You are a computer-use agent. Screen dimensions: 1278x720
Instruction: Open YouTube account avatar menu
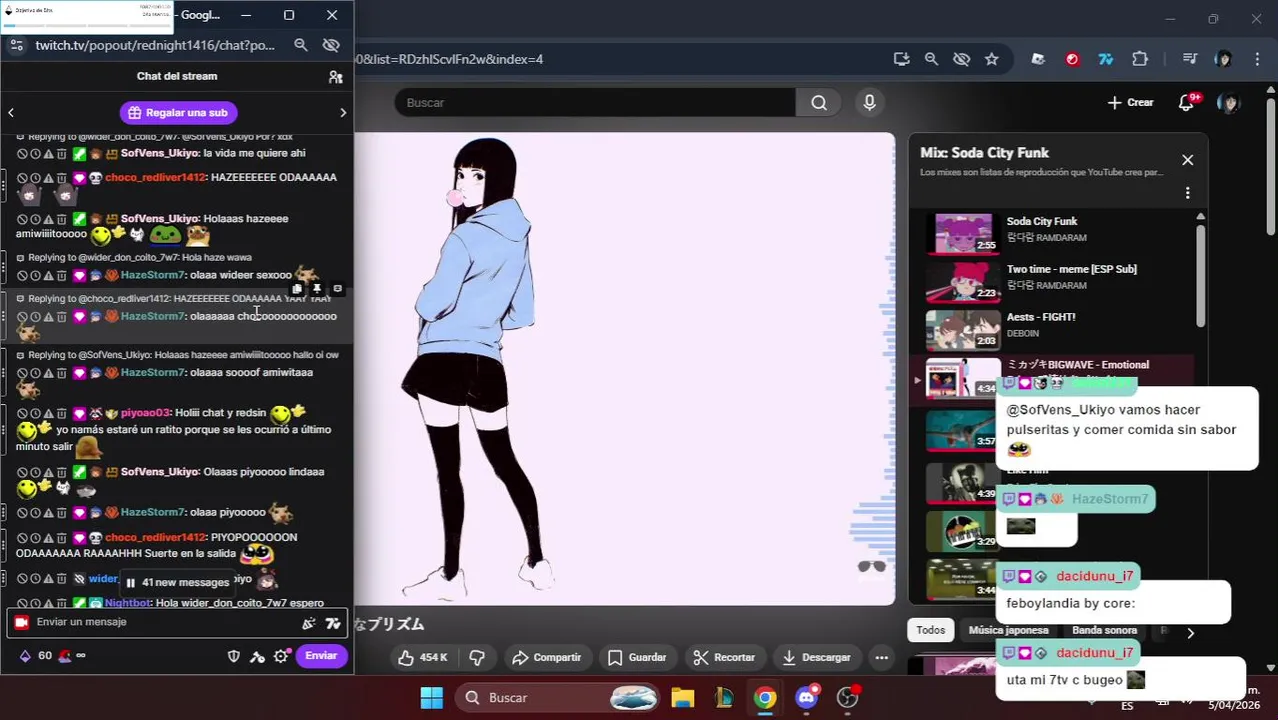click(1228, 103)
